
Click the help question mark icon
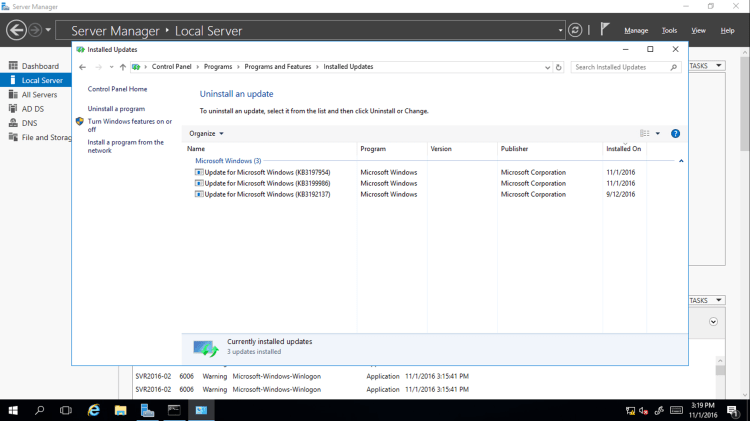coord(675,133)
